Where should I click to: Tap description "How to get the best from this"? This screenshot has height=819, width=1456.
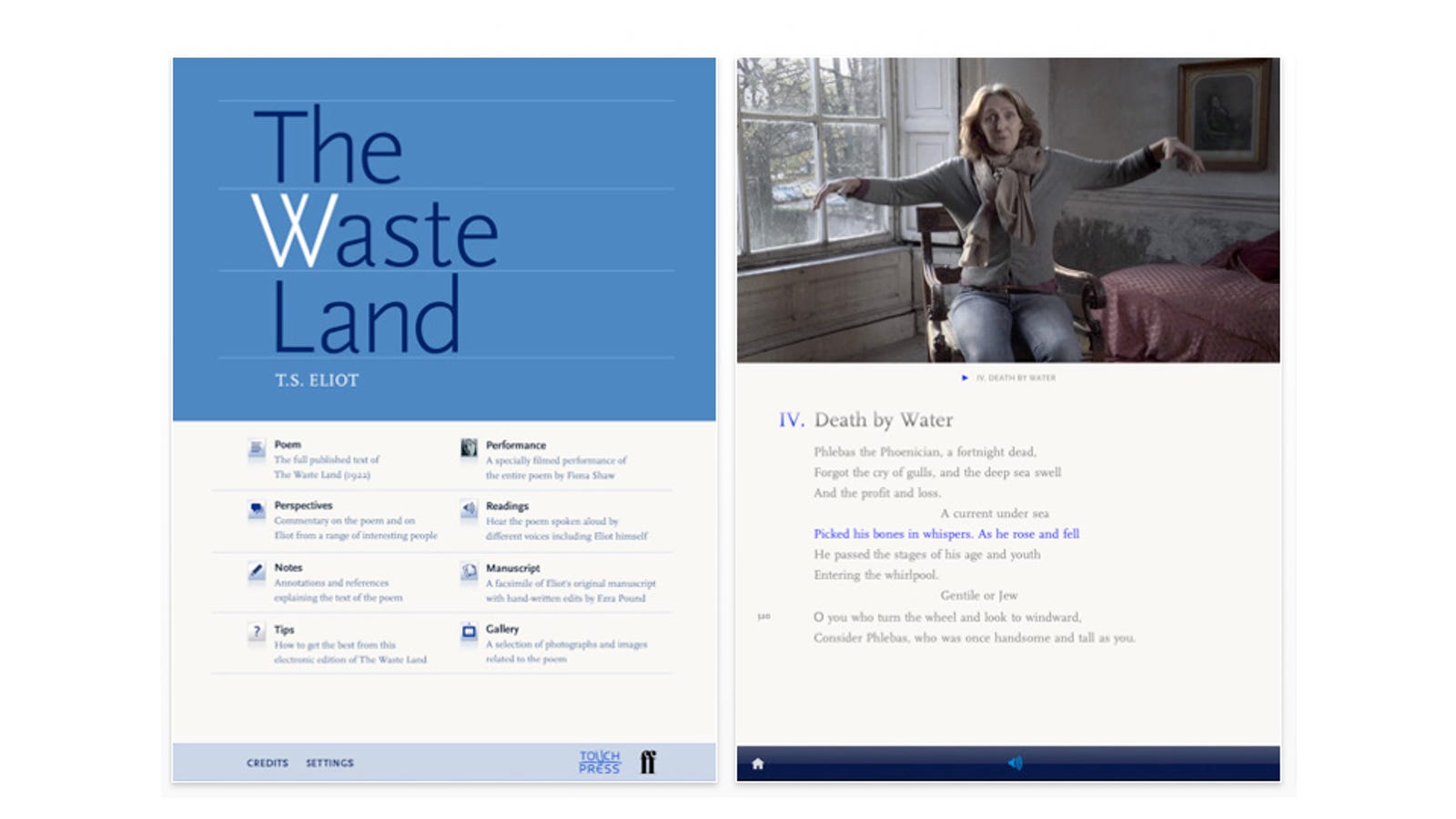(335, 644)
